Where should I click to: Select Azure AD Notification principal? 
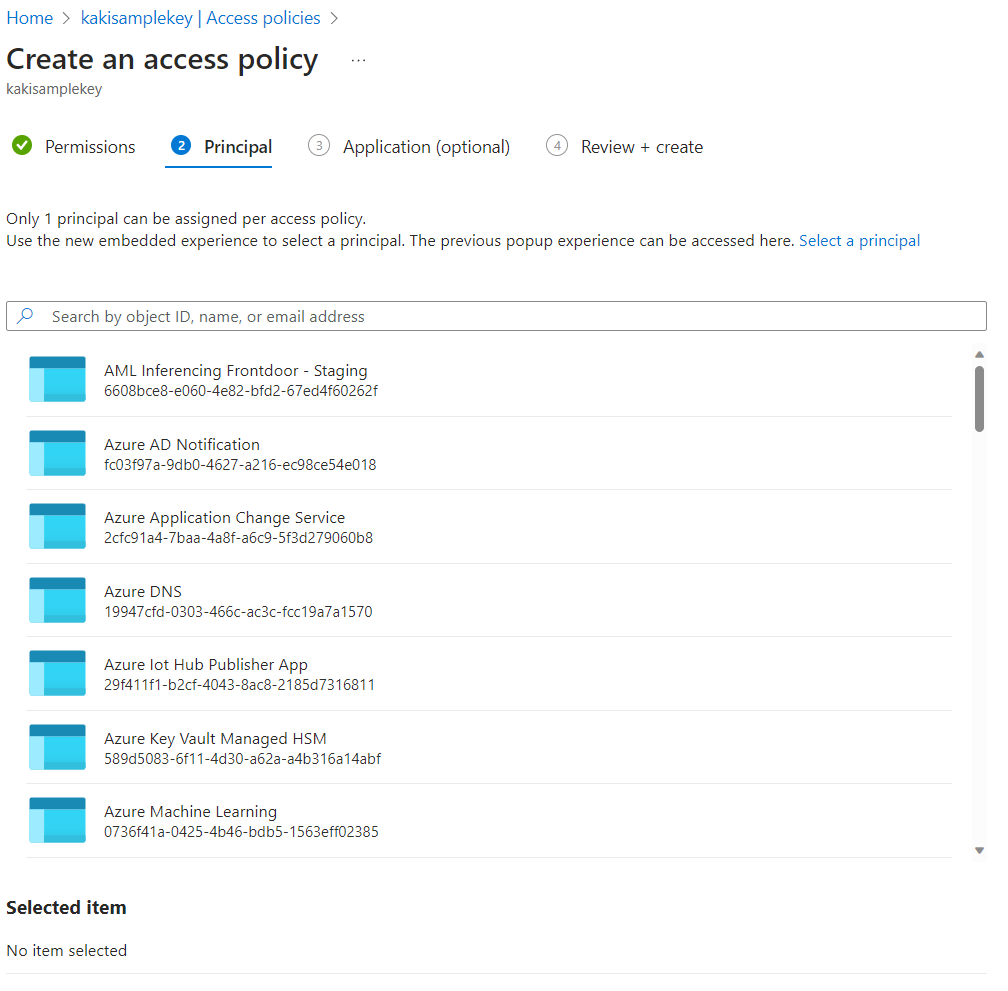489,454
